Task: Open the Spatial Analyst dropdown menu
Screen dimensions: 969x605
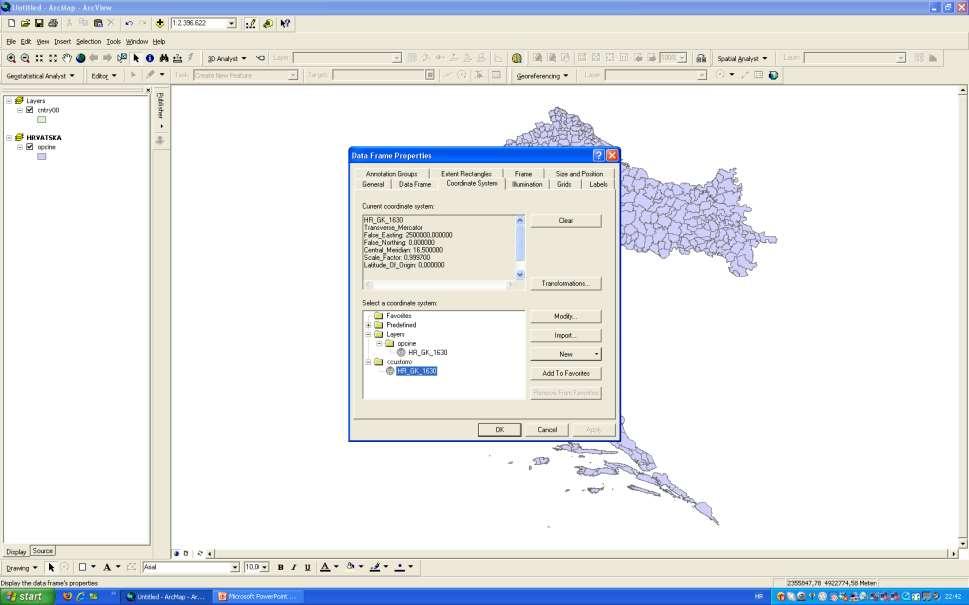Action: [742, 58]
